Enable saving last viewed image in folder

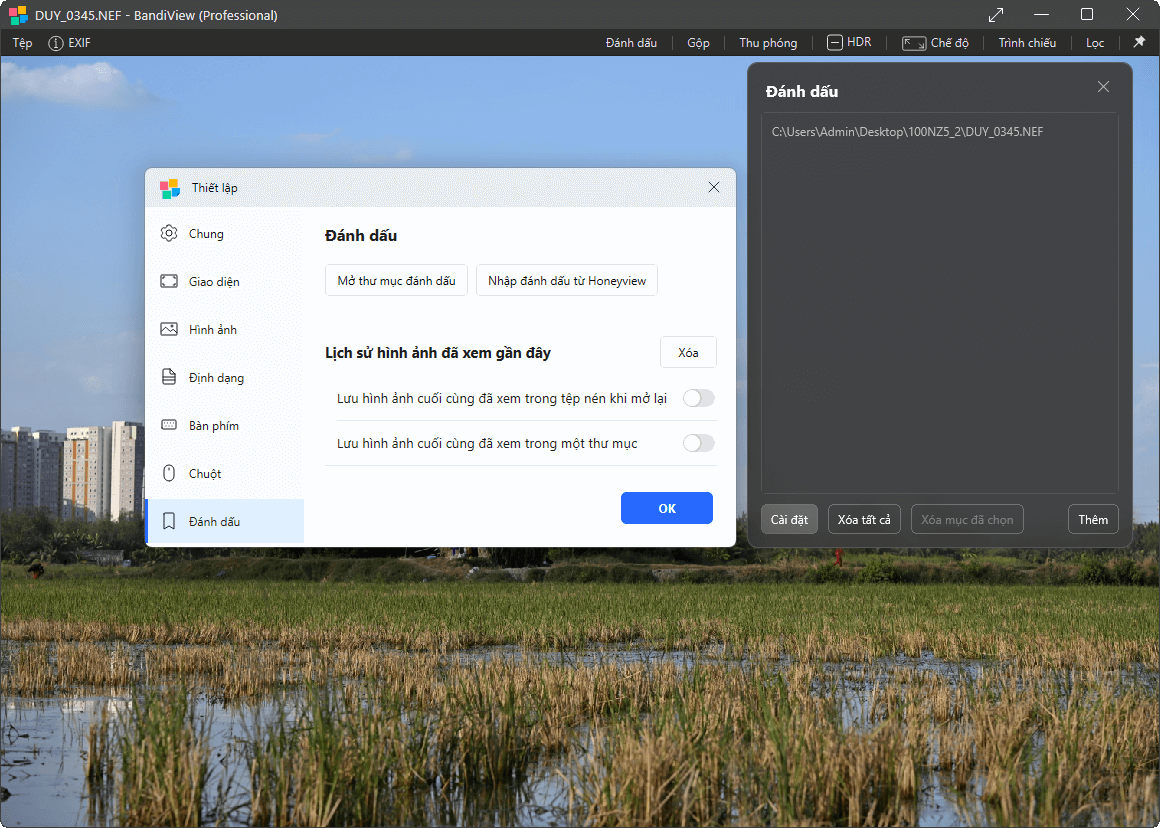(698, 443)
